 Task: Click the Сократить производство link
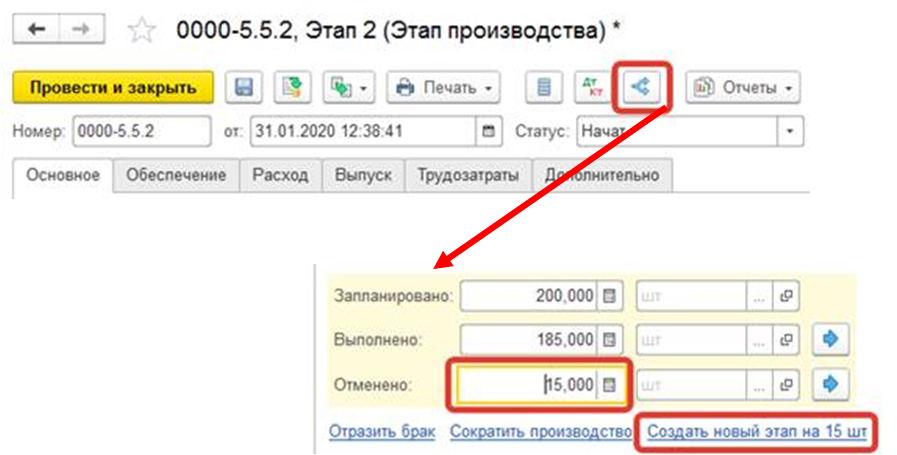pos(541,432)
